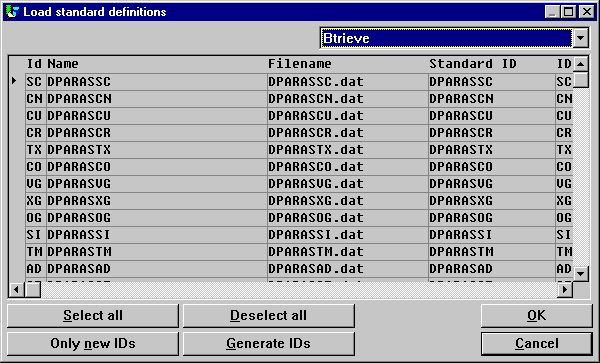Click the vertical scrollbar up arrow
This screenshot has height=363, width=600.
[x=580, y=64]
